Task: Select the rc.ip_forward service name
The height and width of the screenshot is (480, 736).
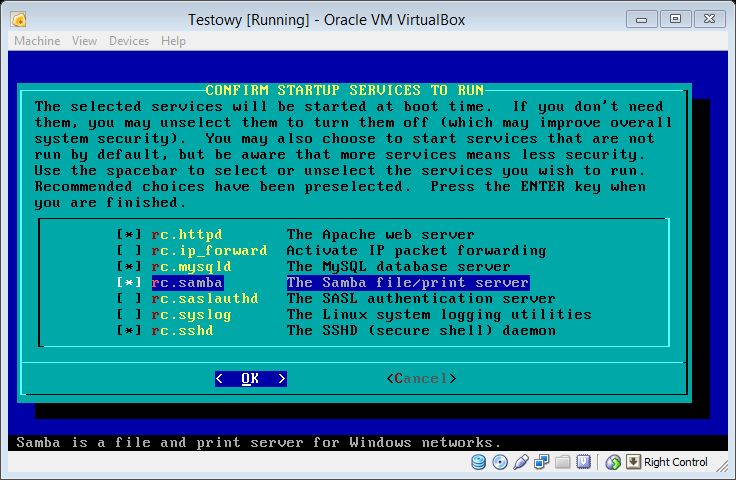Action: (209, 251)
